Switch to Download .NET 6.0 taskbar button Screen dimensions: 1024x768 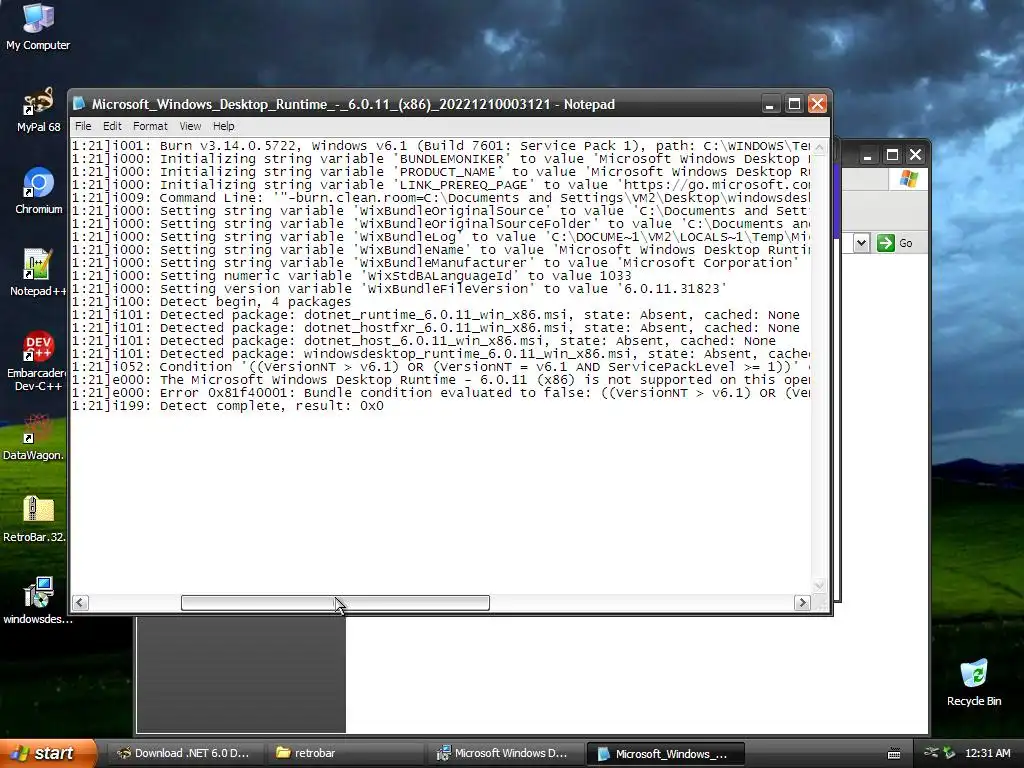coord(184,753)
